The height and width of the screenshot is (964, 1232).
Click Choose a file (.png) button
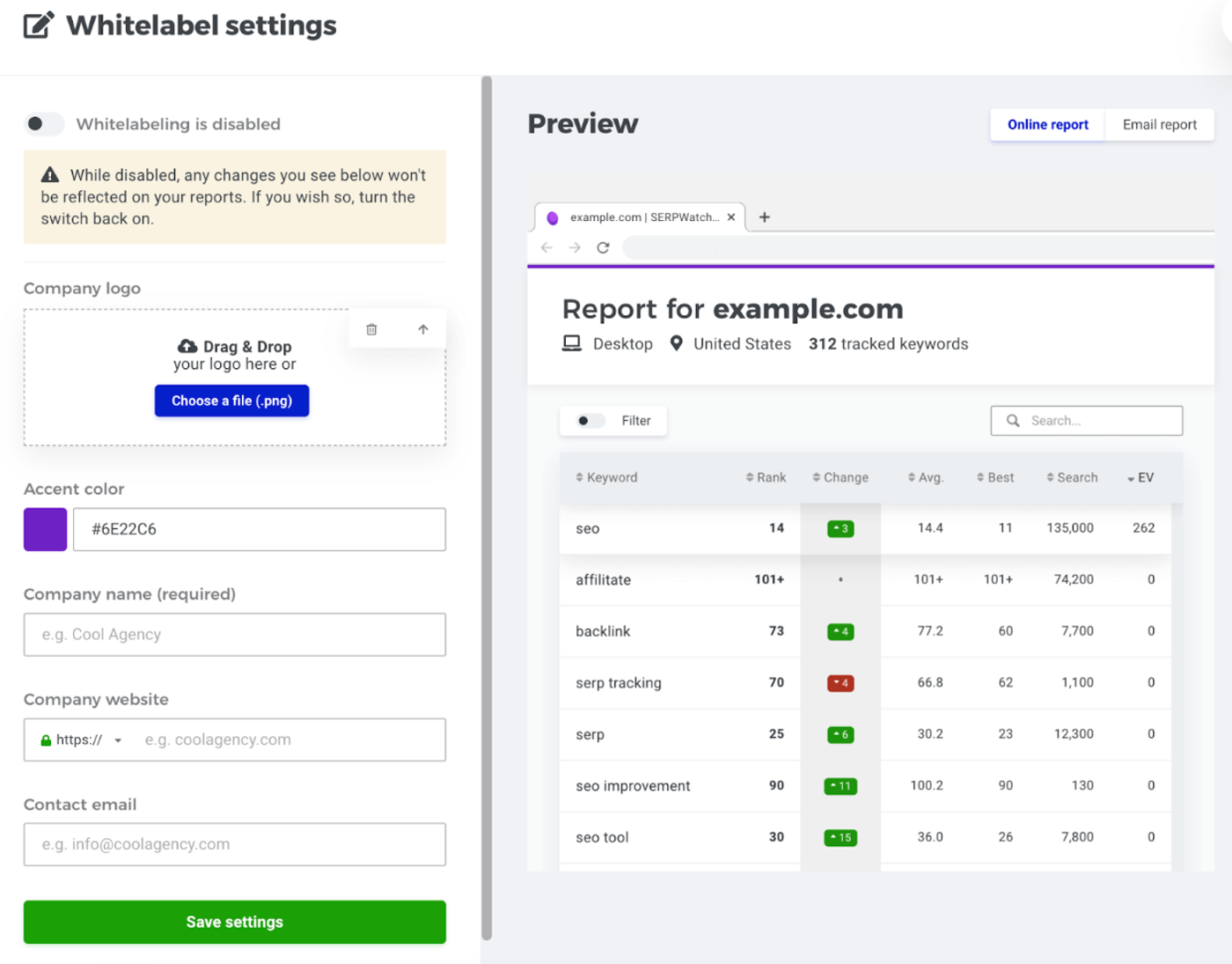coord(232,401)
